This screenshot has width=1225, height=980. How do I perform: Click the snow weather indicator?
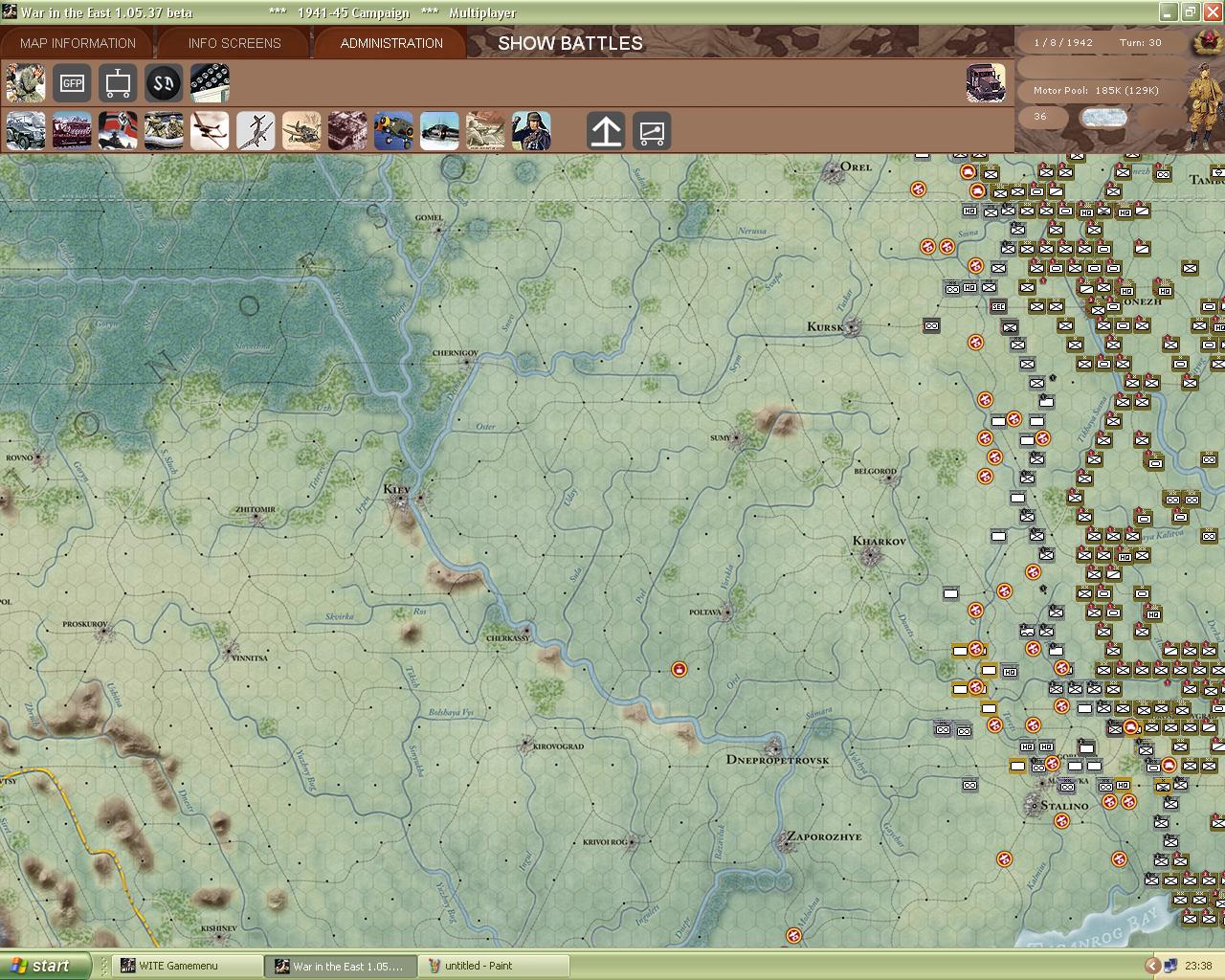coord(1103,117)
